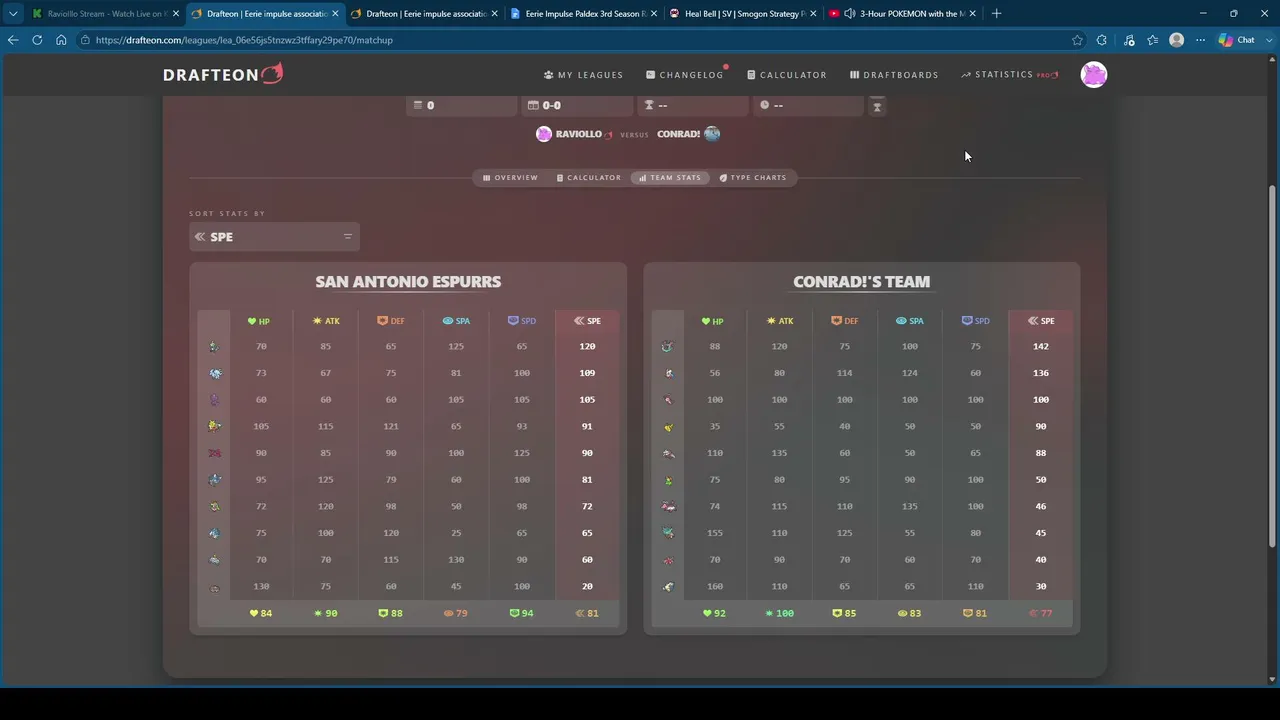The image size is (1280, 720).
Task: Open the Changelog navigation item
Action: [685, 75]
